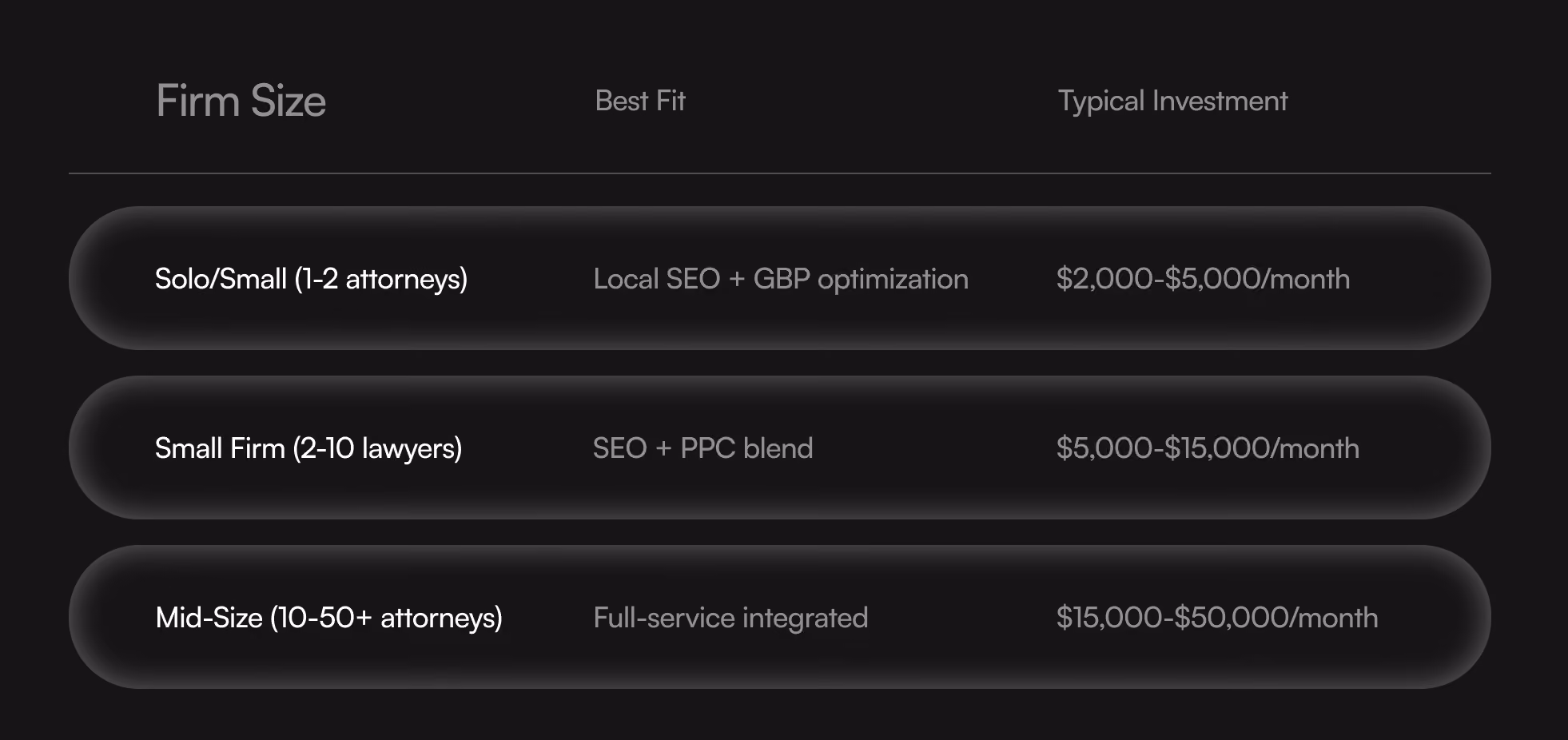Click the $2,000-$5,000/month price
The height and width of the screenshot is (740, 1568).
point(1203,279)
